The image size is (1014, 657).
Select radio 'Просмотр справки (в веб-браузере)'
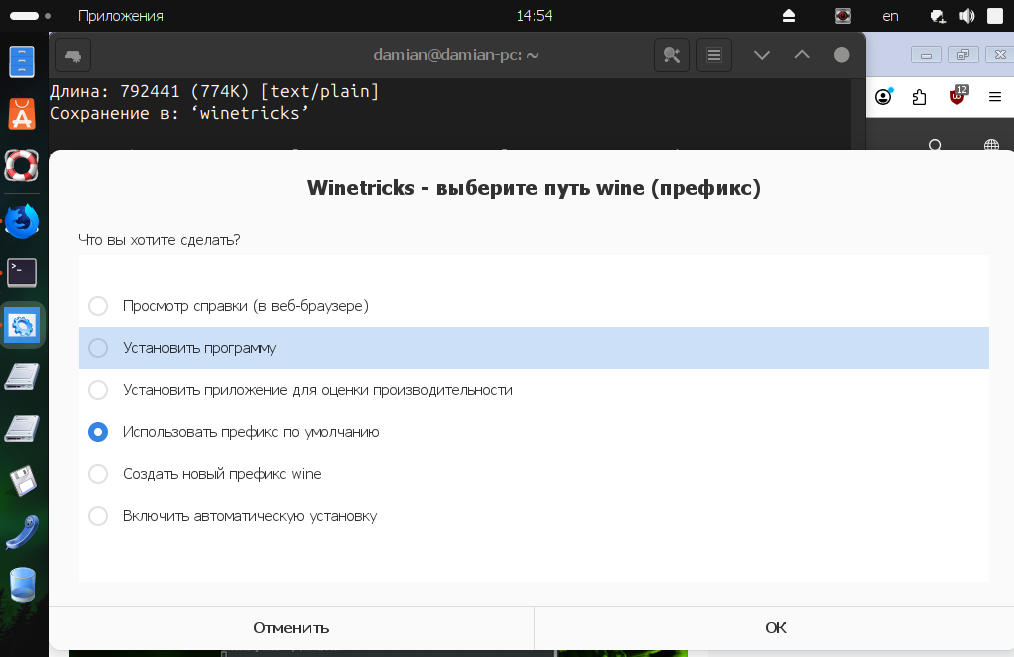[534, 306]
